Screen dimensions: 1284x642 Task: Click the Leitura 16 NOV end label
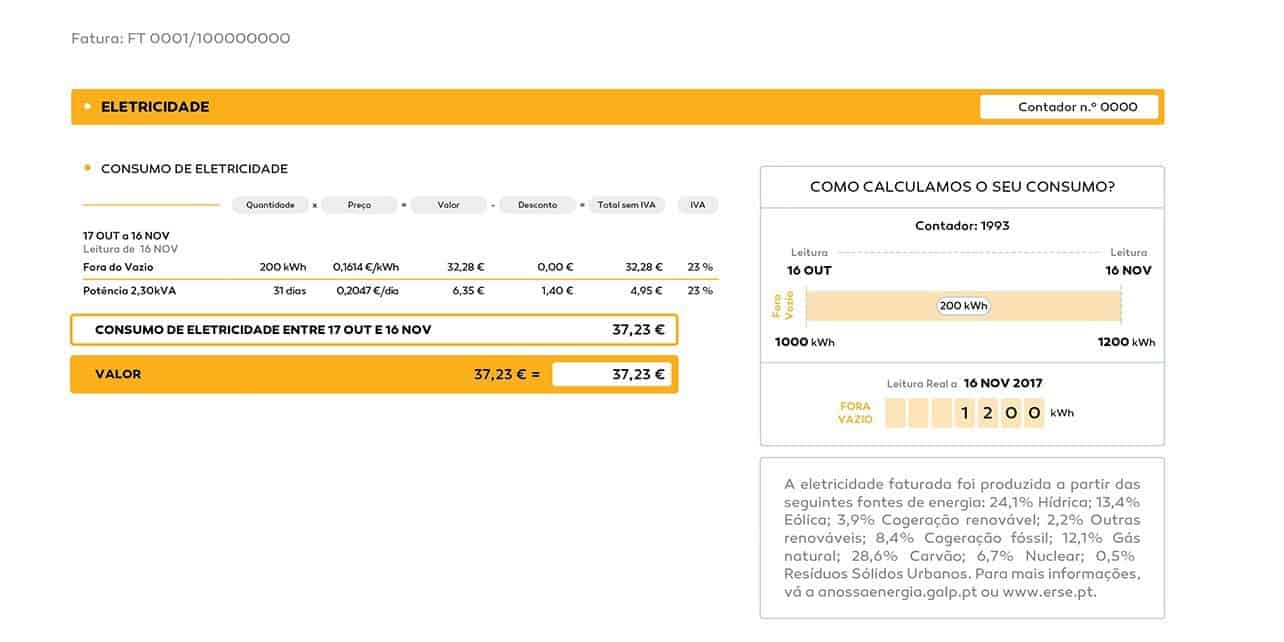[x=1128, y=263]
